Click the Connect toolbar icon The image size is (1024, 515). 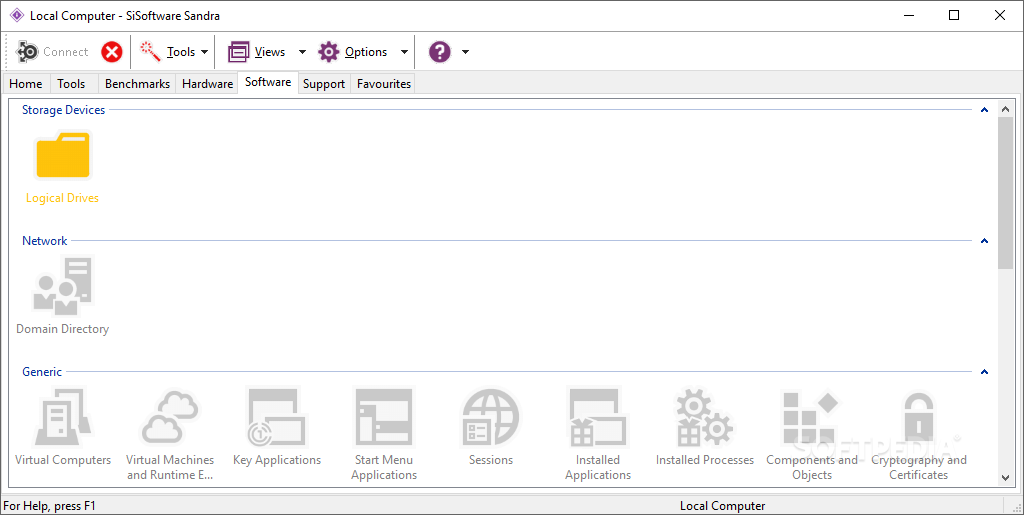point(27,52)
